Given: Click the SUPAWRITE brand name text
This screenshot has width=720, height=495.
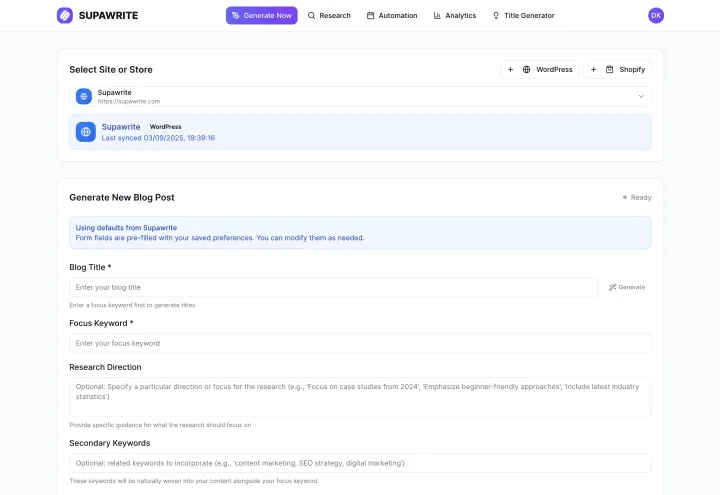Looking at the screenshot, I should [108, 16].
